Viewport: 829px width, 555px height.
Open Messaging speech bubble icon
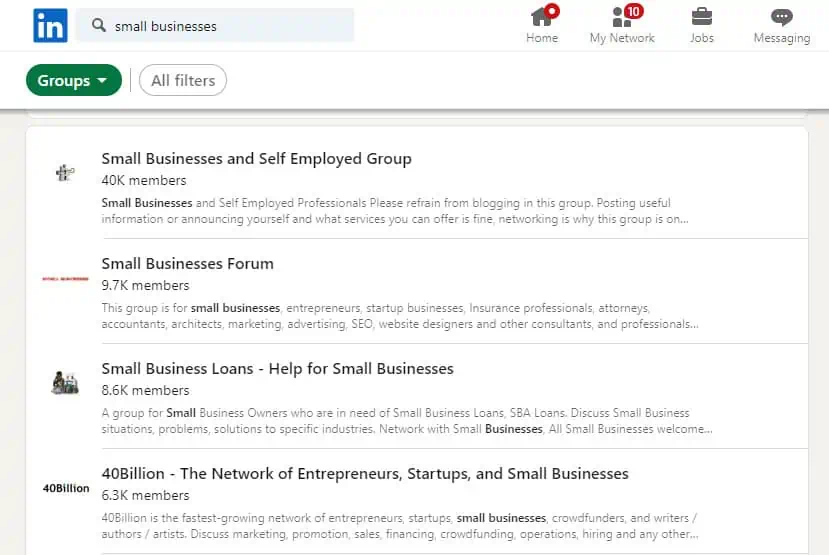pos(781,17)
